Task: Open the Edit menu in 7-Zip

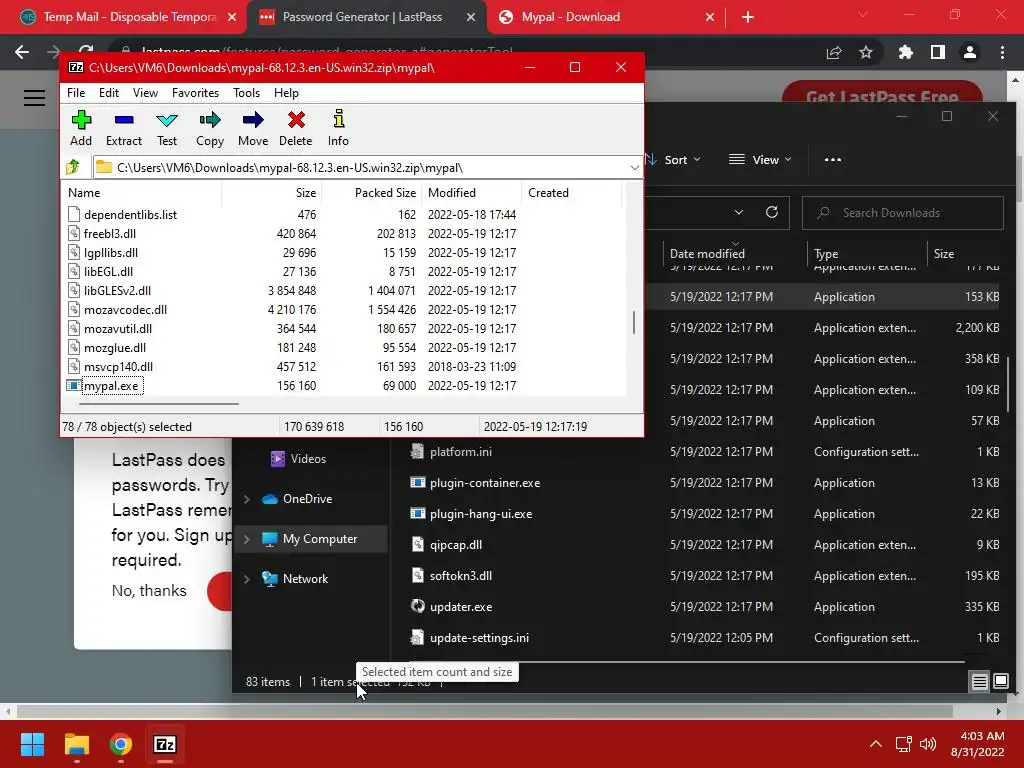Action: (108, 93)
